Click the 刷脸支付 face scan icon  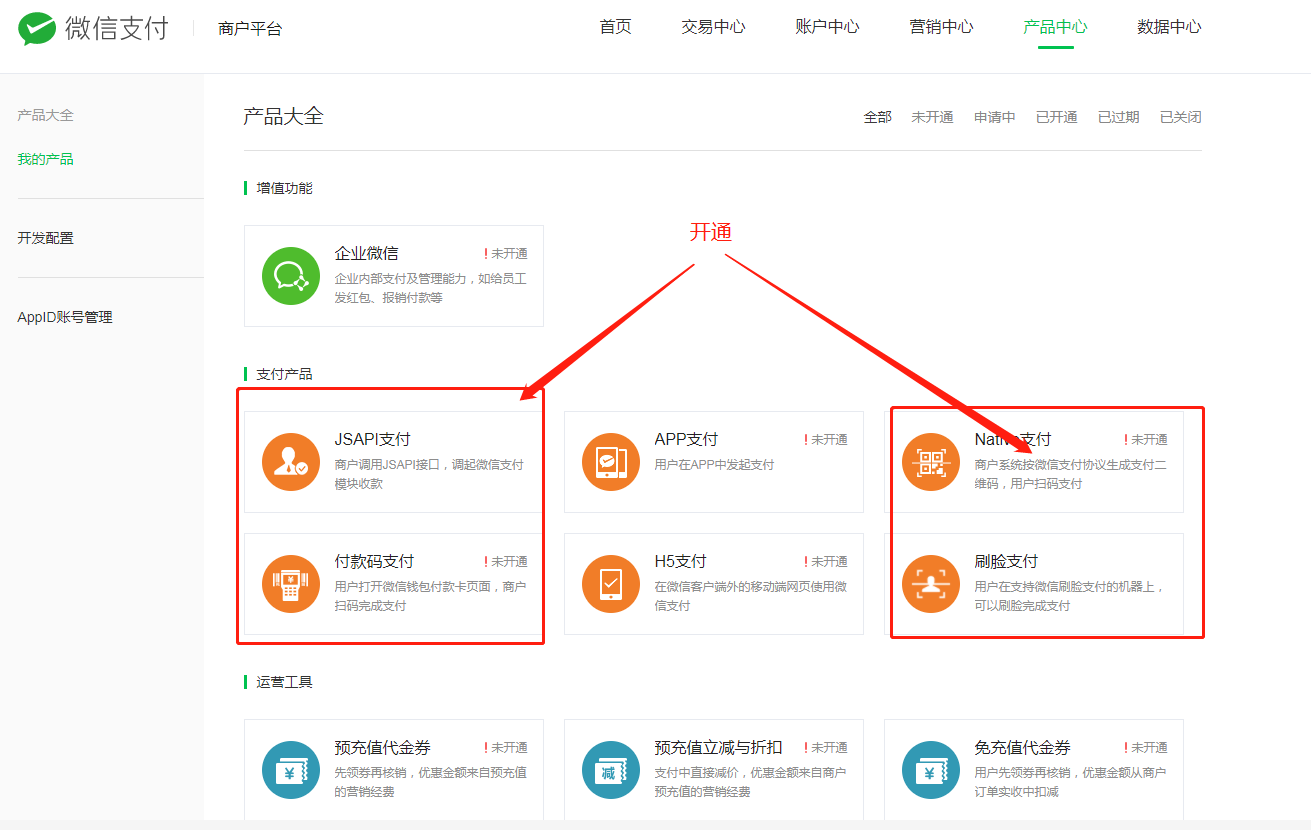coord(931,584)
